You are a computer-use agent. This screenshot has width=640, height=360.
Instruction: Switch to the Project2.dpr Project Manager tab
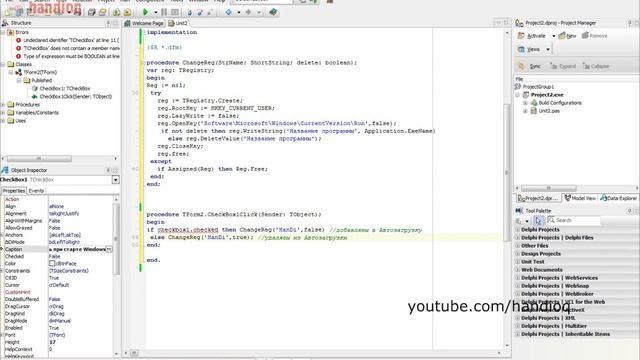click(538, 198)
